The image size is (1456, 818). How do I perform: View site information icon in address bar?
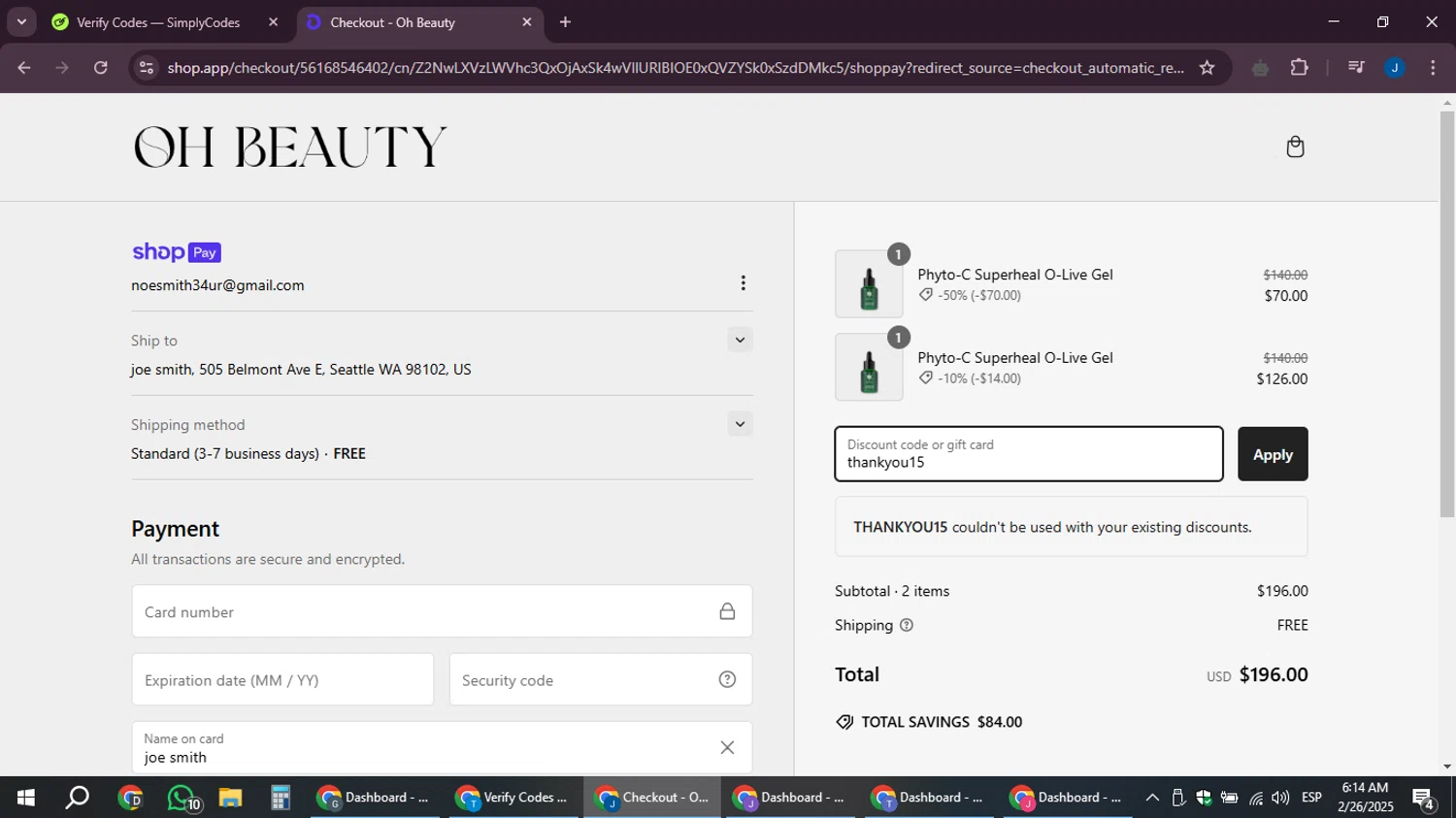[x=147, y=68]
